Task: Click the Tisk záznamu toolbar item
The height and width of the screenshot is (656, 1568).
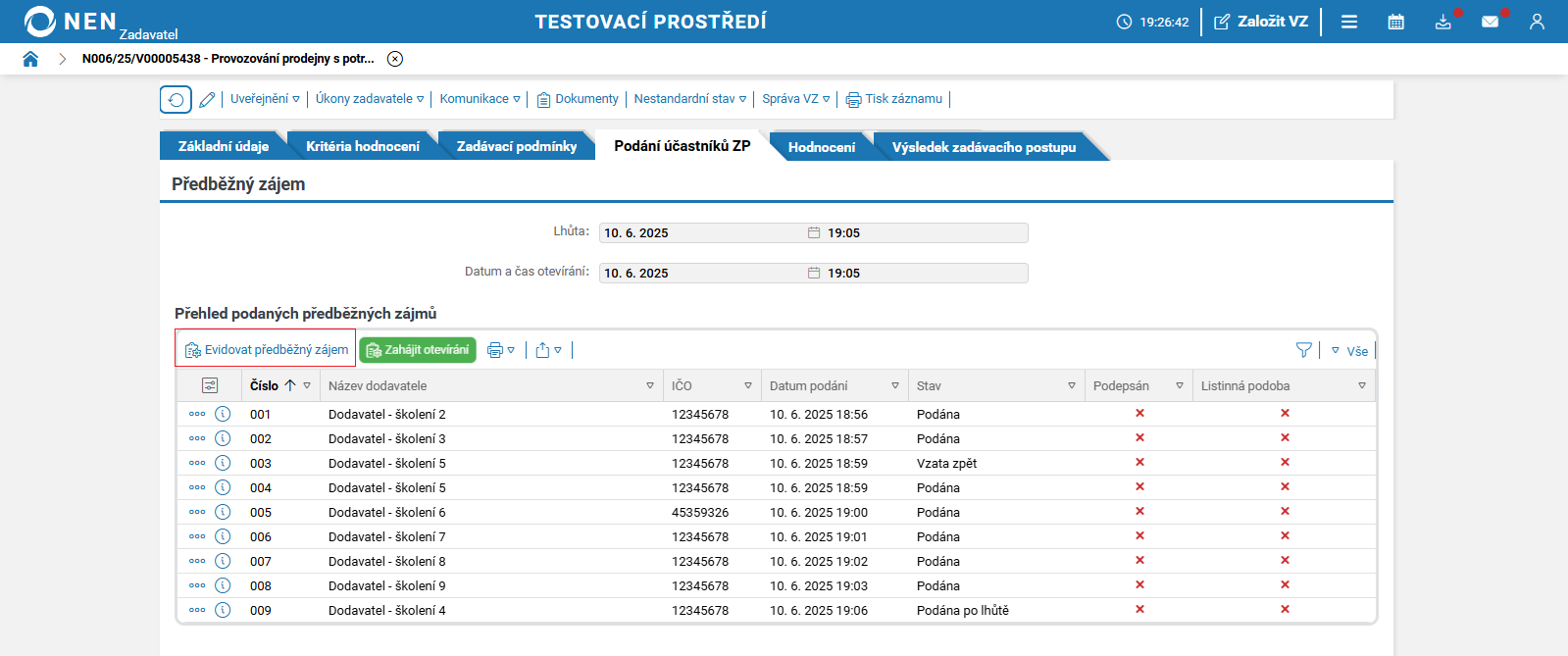Action: [x=894, y=99]
